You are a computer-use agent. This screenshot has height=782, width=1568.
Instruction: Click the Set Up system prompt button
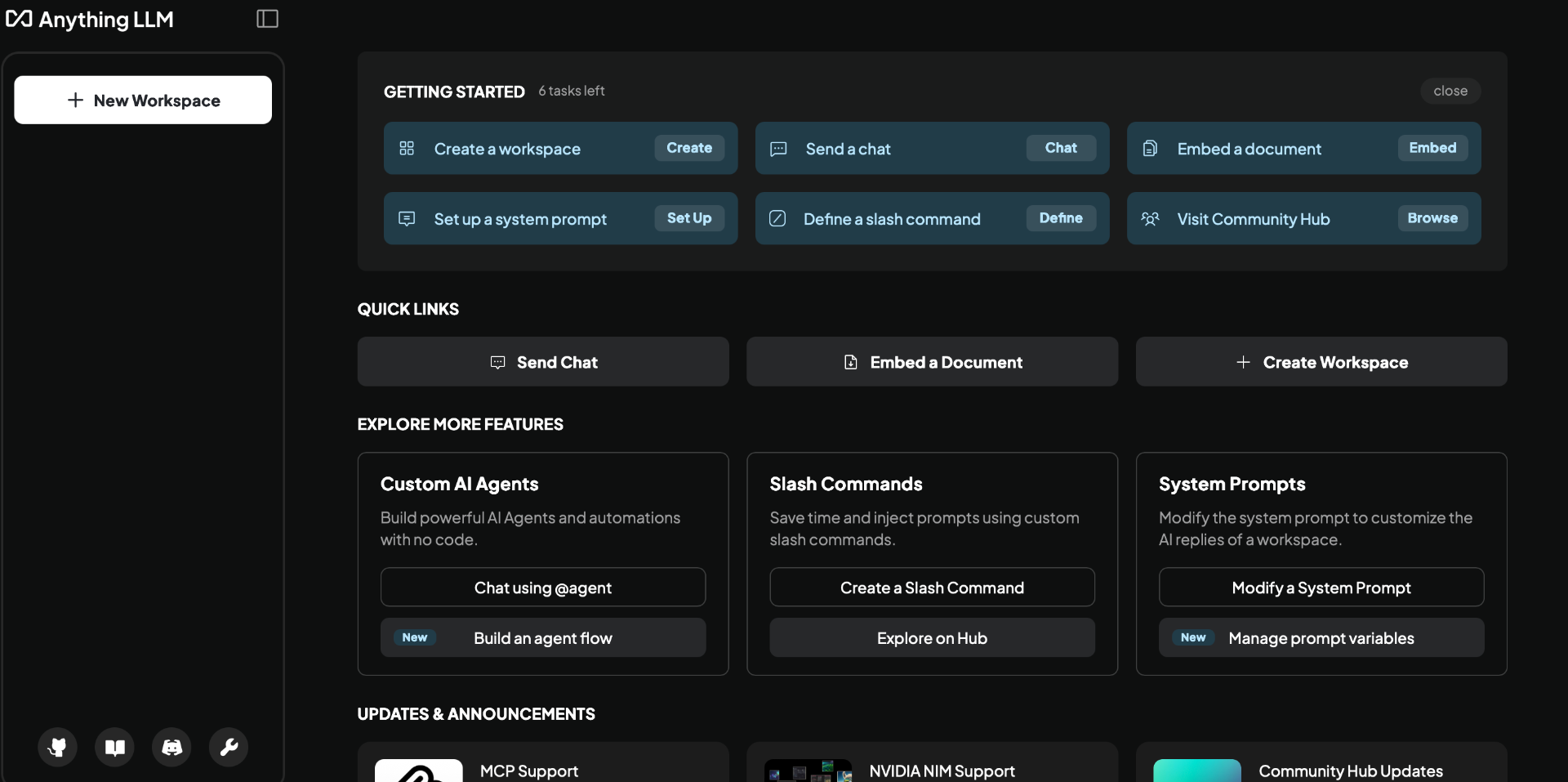689,218
